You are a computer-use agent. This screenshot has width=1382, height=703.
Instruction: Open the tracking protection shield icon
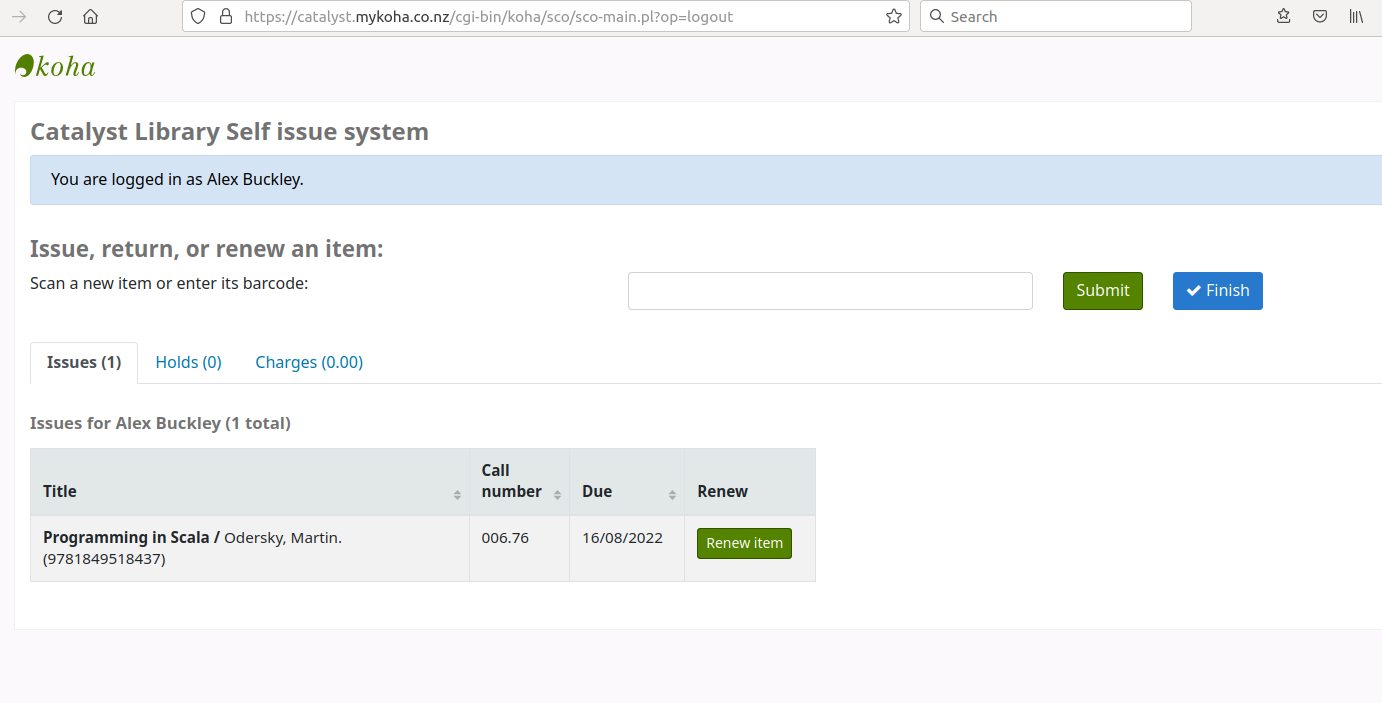pos(198,17)
